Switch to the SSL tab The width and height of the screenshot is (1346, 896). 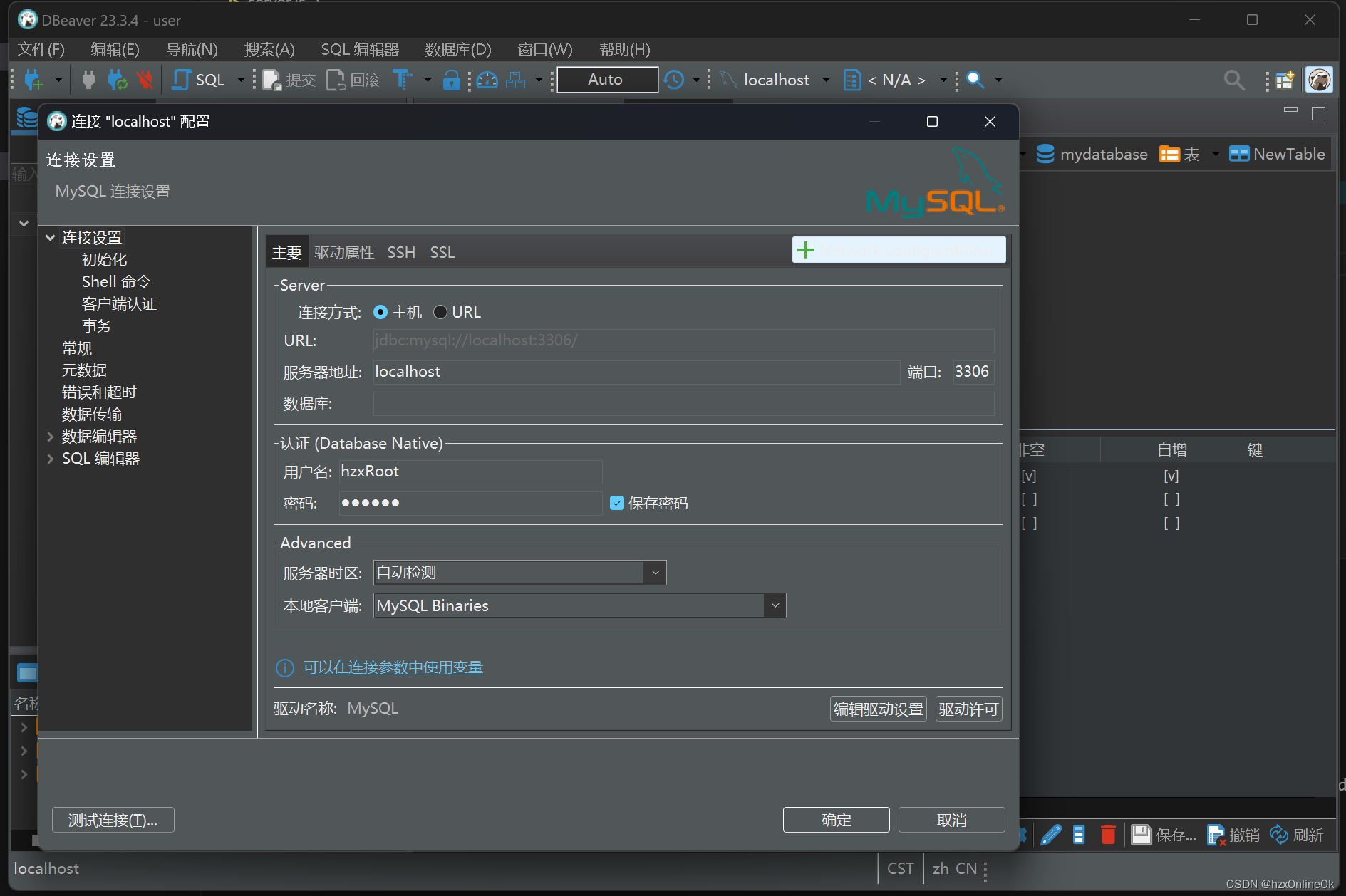442,253
